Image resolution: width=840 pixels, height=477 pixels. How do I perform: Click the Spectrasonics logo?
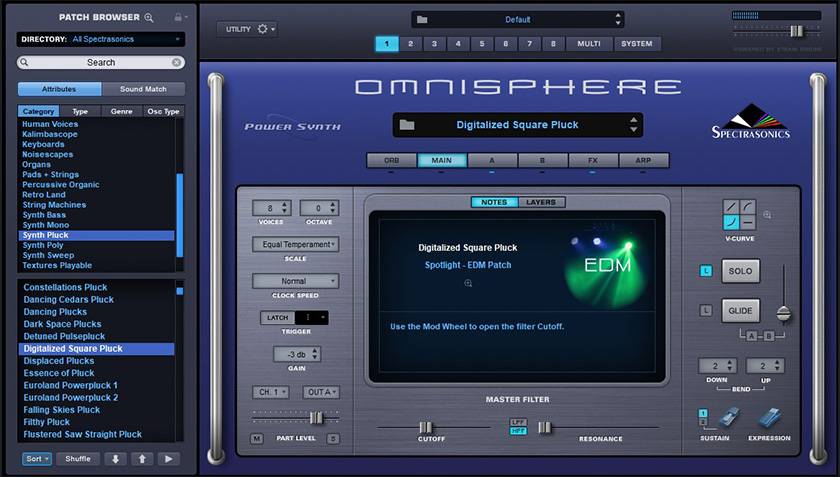coord(751,122)
